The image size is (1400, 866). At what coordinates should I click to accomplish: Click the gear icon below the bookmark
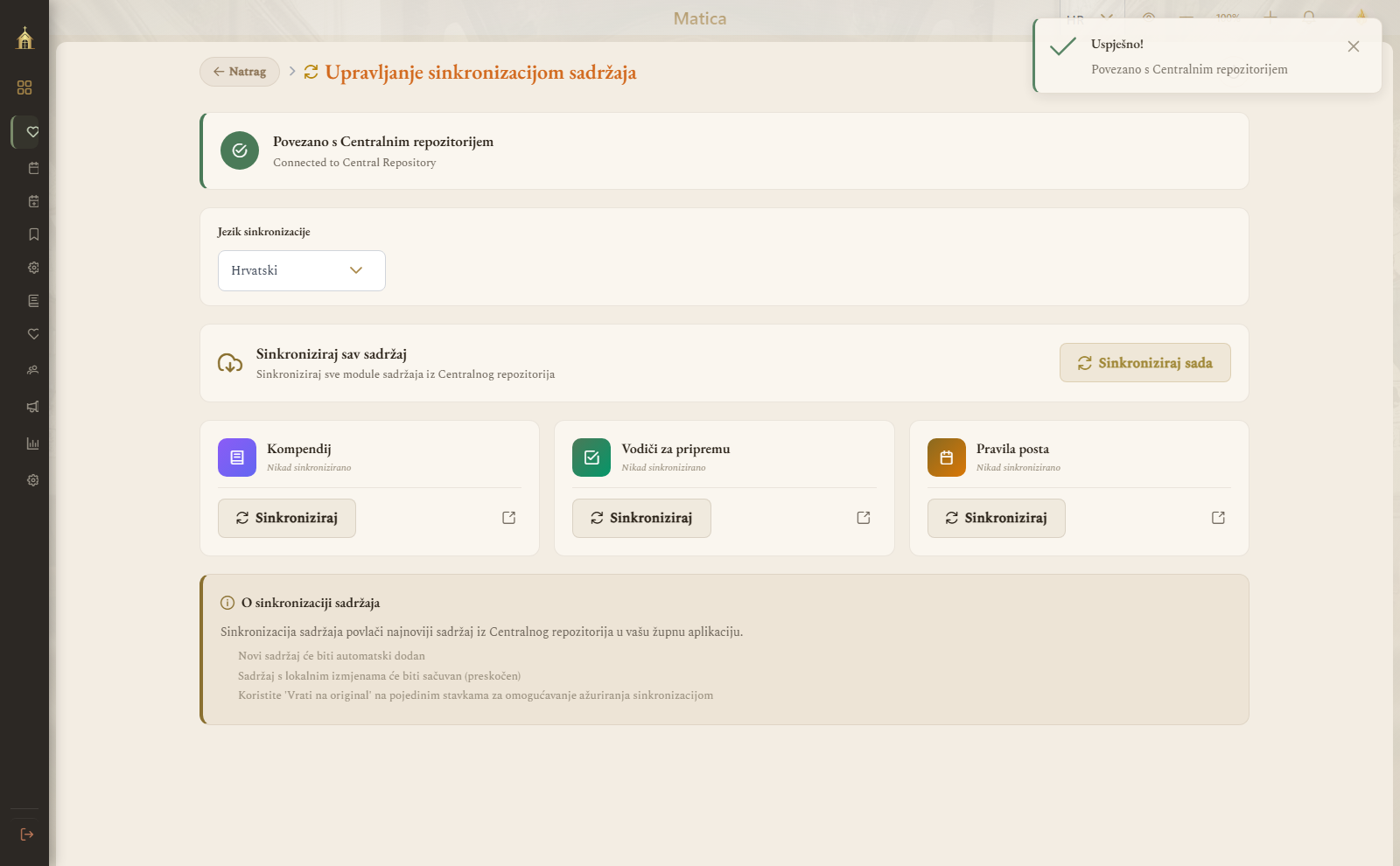click(33, 268)
